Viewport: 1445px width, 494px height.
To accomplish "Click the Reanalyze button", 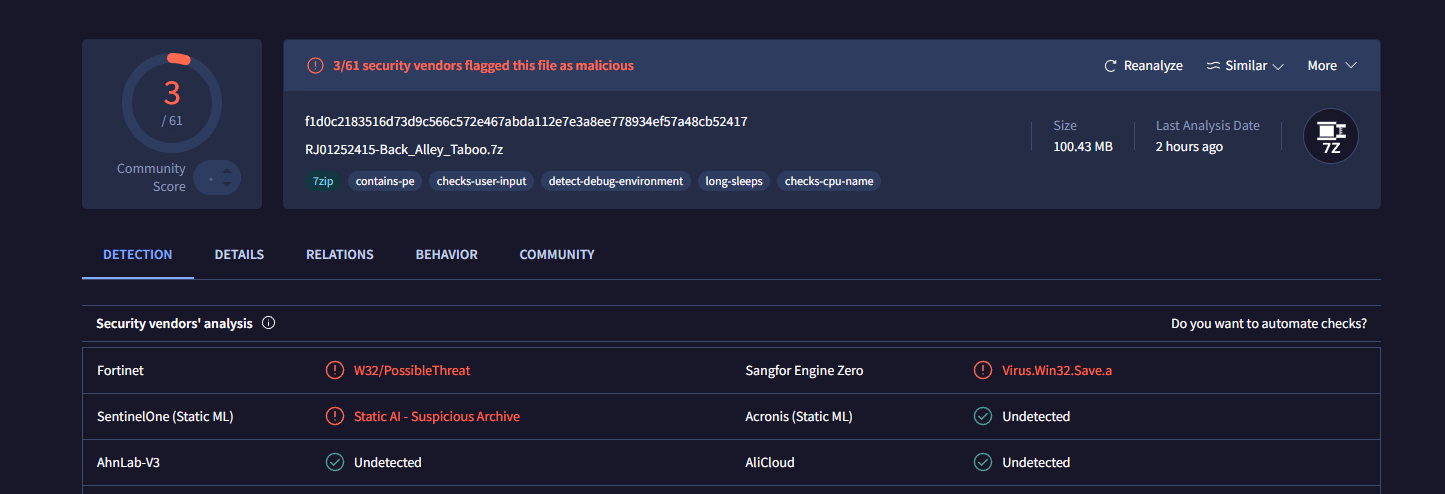I will pyautogui.click(x=1143, y=65).
